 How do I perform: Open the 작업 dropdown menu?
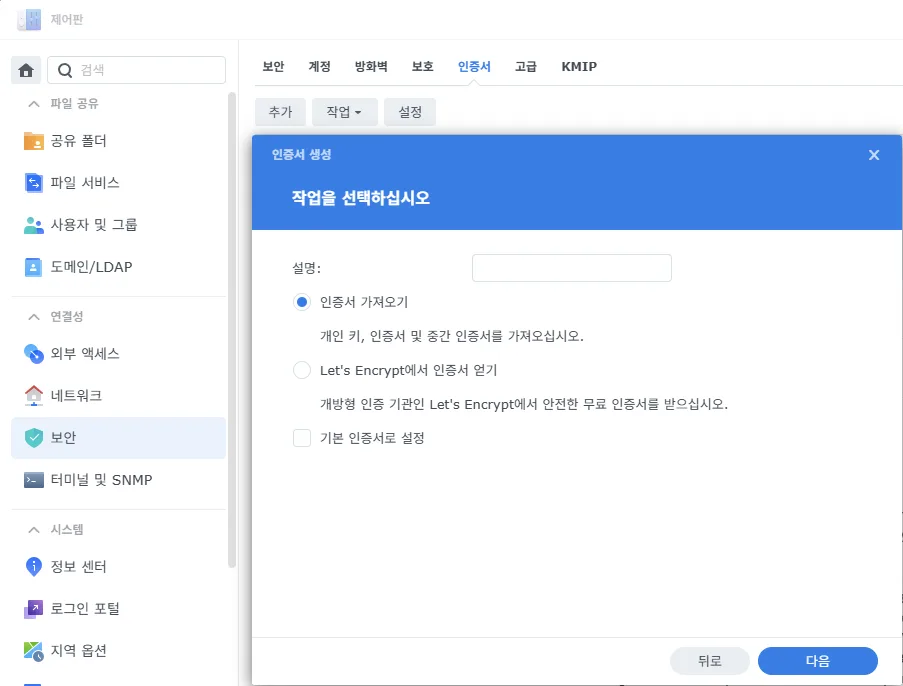[344, 113]
